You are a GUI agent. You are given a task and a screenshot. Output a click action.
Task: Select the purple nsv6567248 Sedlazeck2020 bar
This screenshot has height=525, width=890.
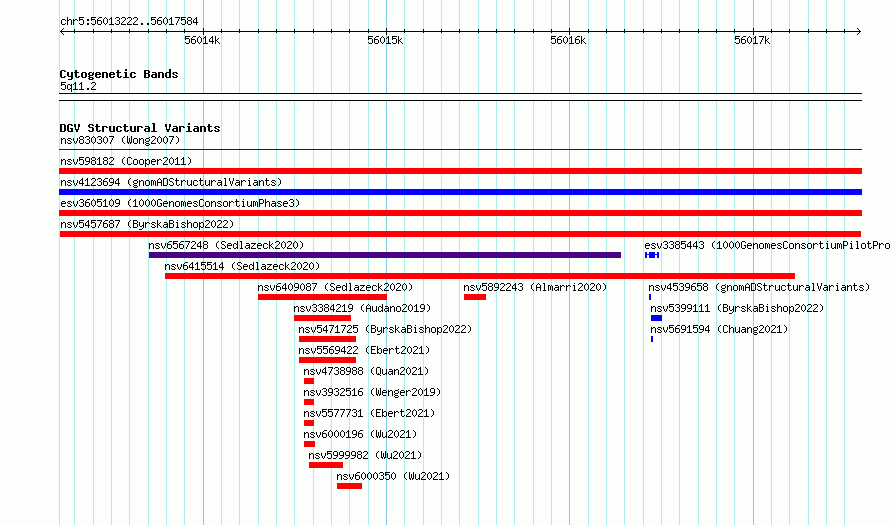(385, 255)
